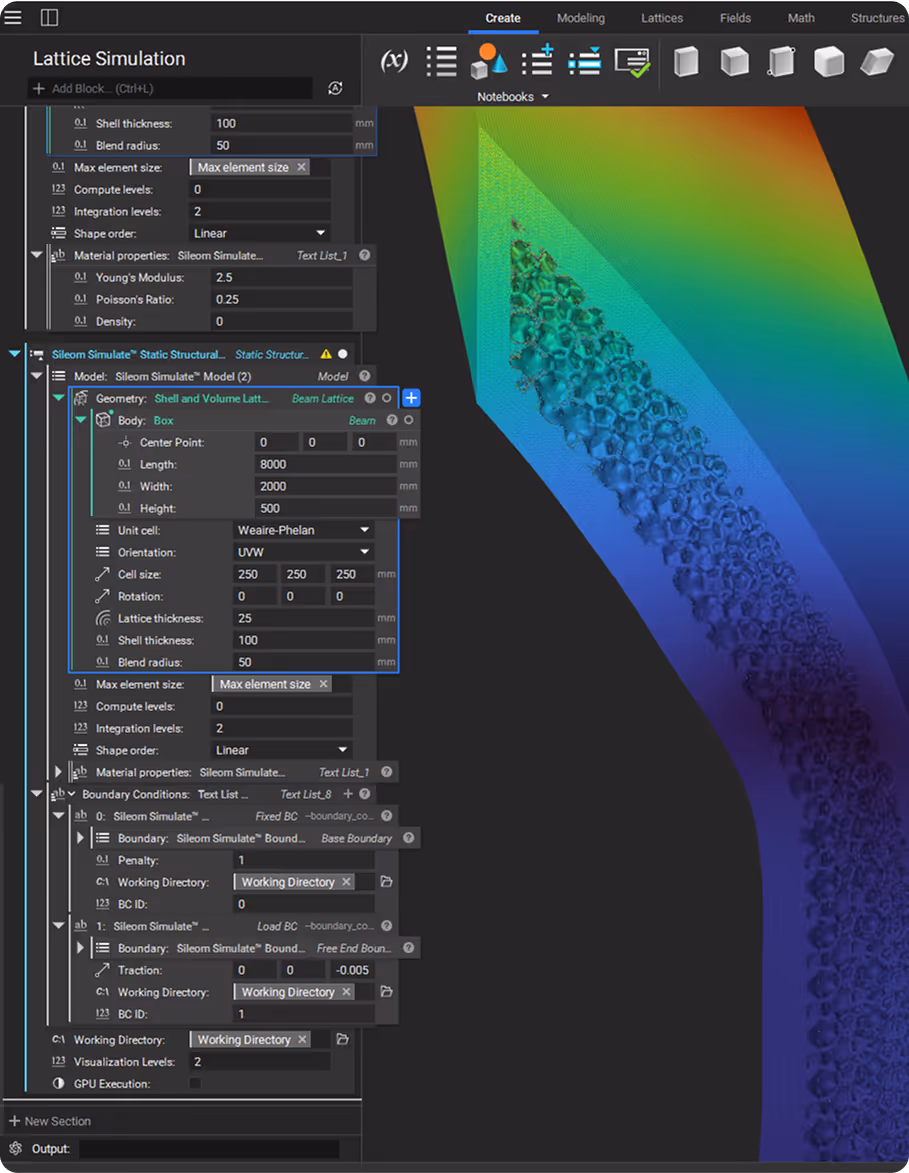The width and height of the screenshot is (909, 1173).
Task: Open help for the Geometry row
Action: click(370, 398)
